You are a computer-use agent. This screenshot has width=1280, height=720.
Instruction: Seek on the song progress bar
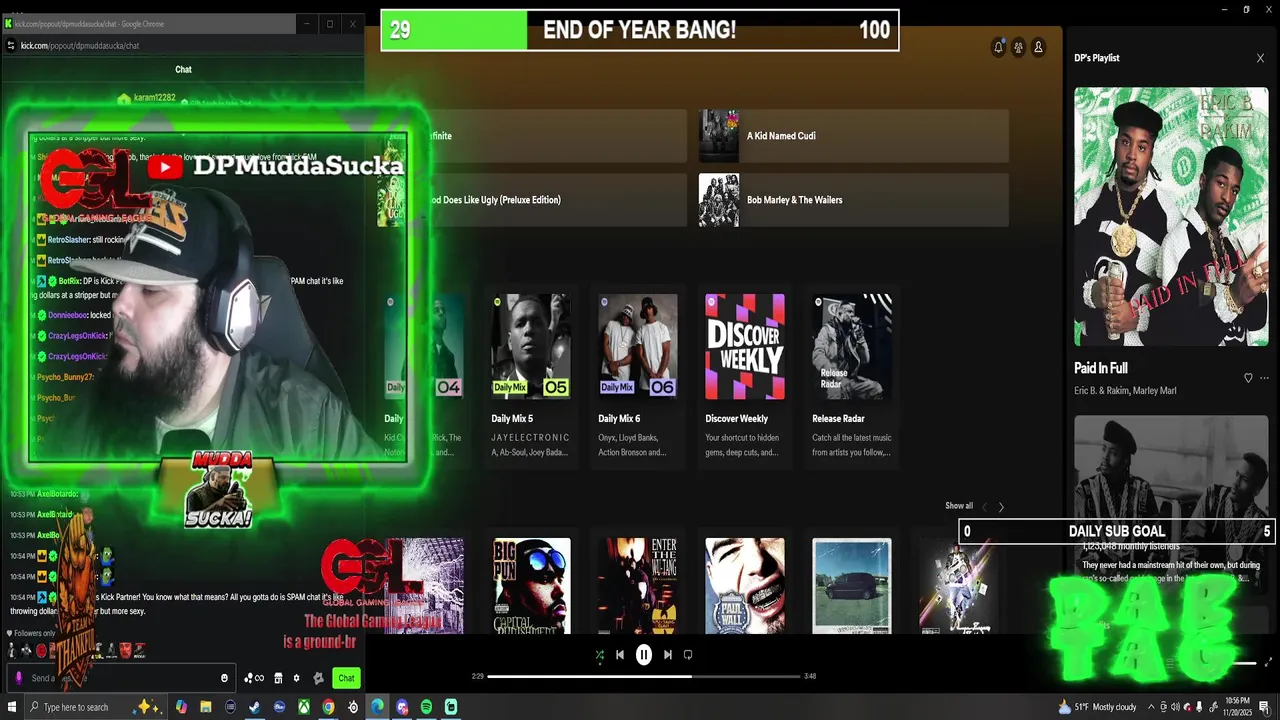(644, 676)
